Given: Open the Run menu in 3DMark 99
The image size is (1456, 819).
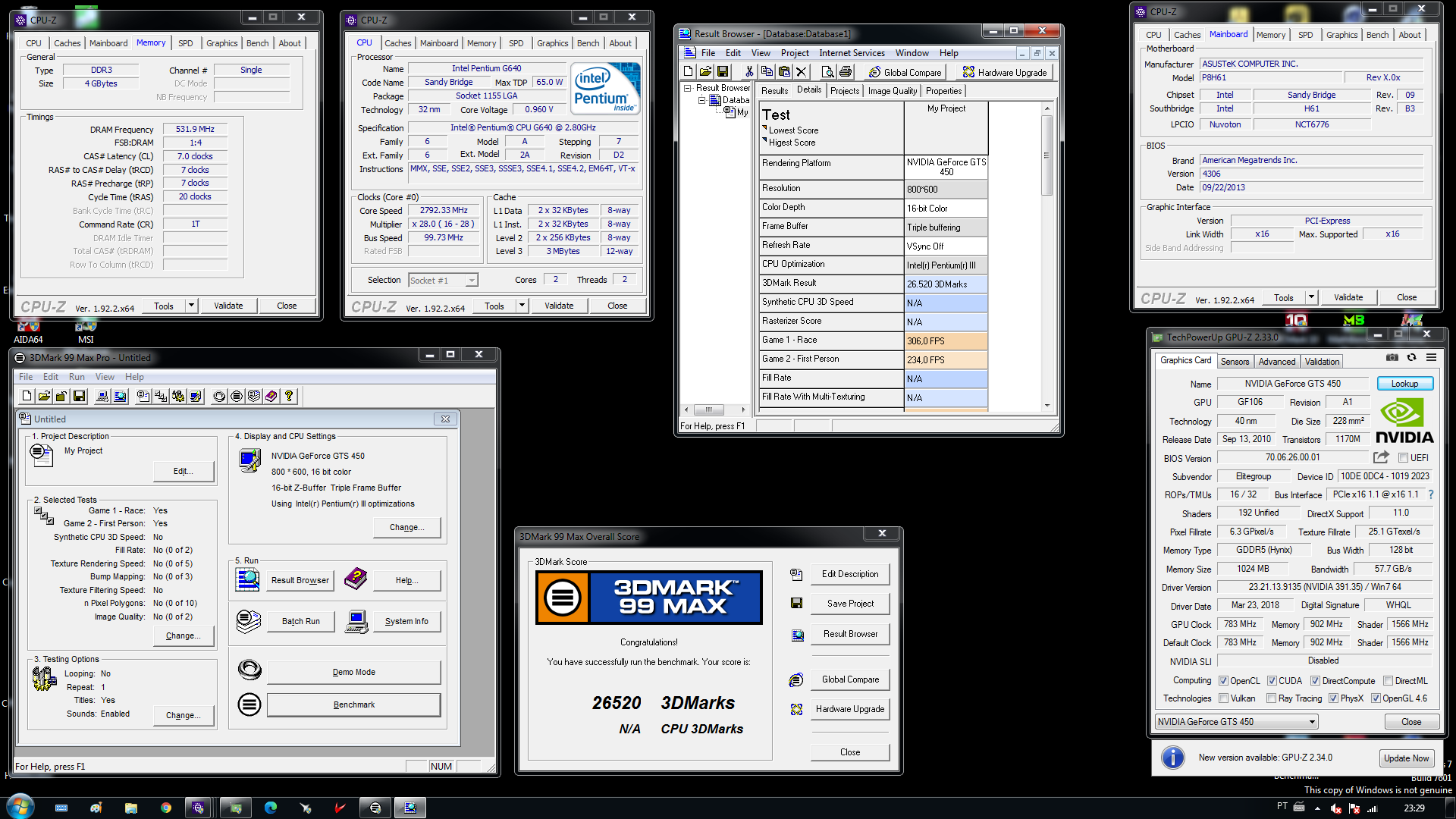Looking at the screenshot, I should tap(77, 377).
